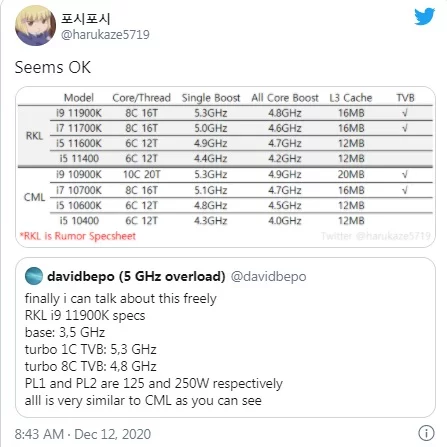Open the tweet timestamp 8:43 AM
The width and height of the screenshot is (447, 447).
[x=39, y=434]
